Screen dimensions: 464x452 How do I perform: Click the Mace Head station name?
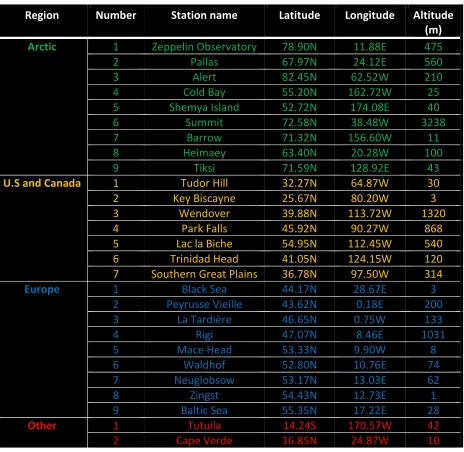(204, 350)
